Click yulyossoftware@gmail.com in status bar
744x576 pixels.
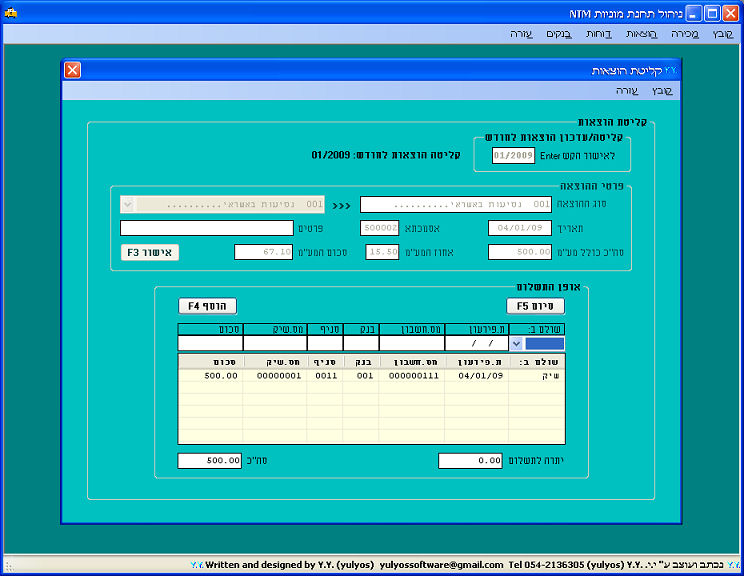441,565
